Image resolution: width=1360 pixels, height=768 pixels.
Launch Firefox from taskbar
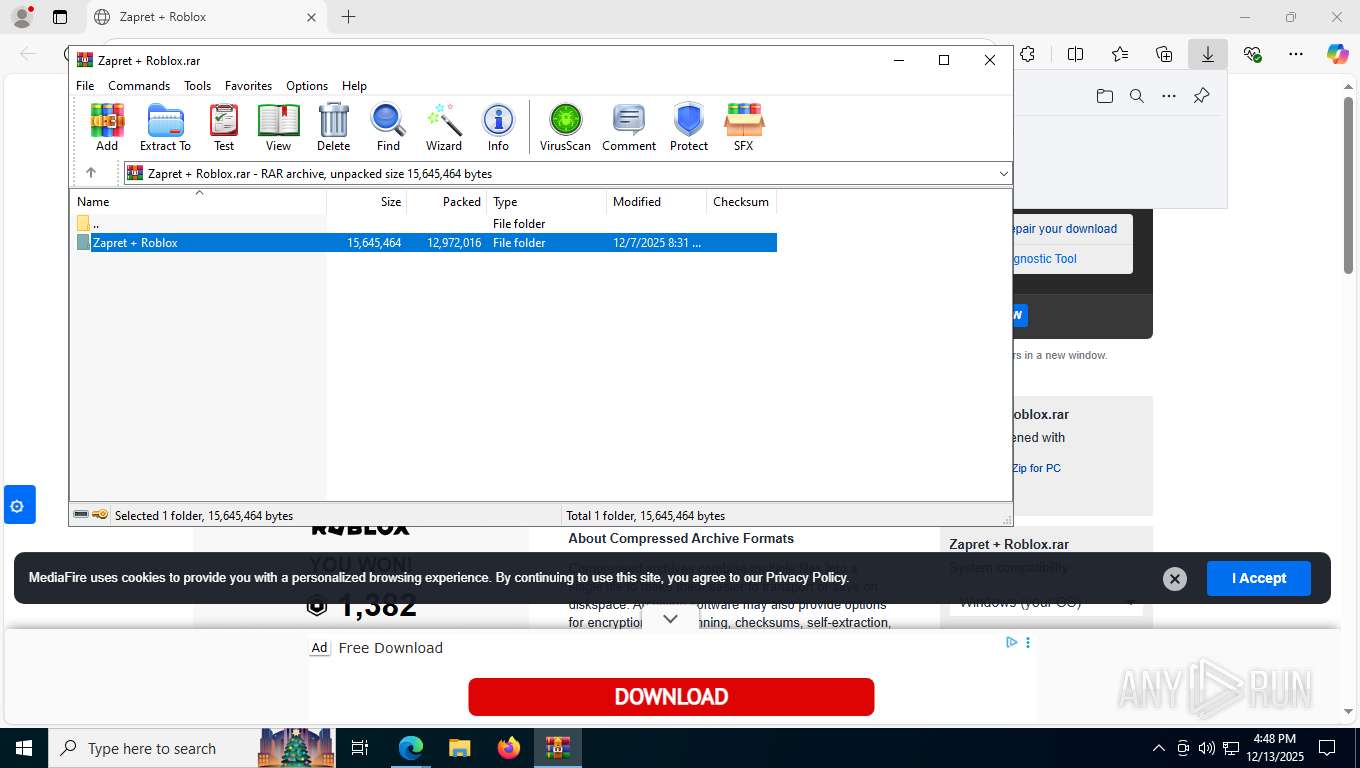(x=509, y=748)
